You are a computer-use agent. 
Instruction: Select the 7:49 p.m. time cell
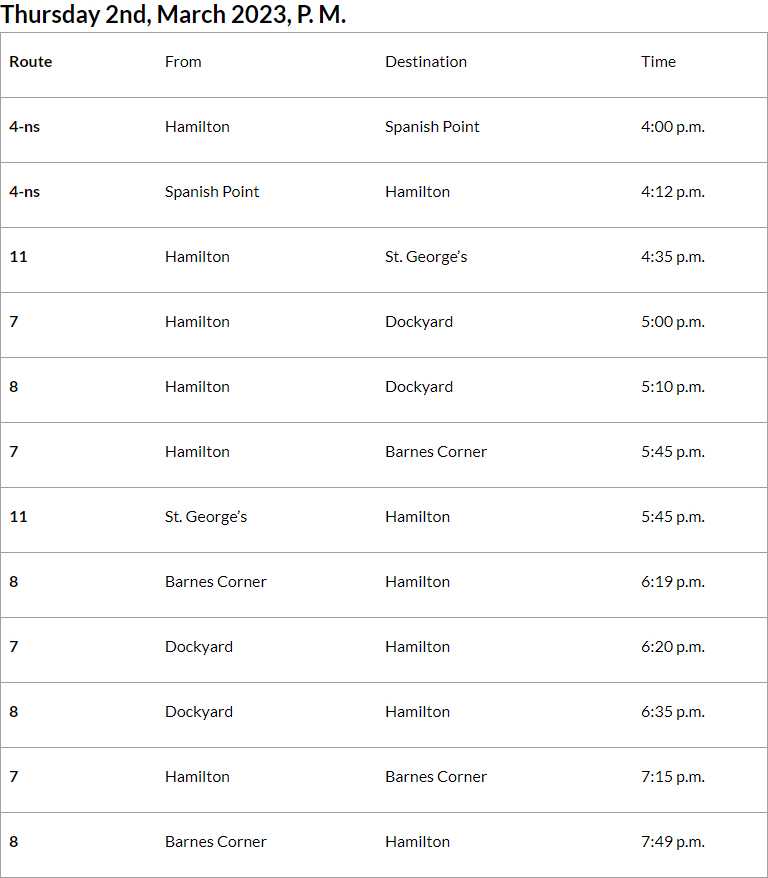673,842
